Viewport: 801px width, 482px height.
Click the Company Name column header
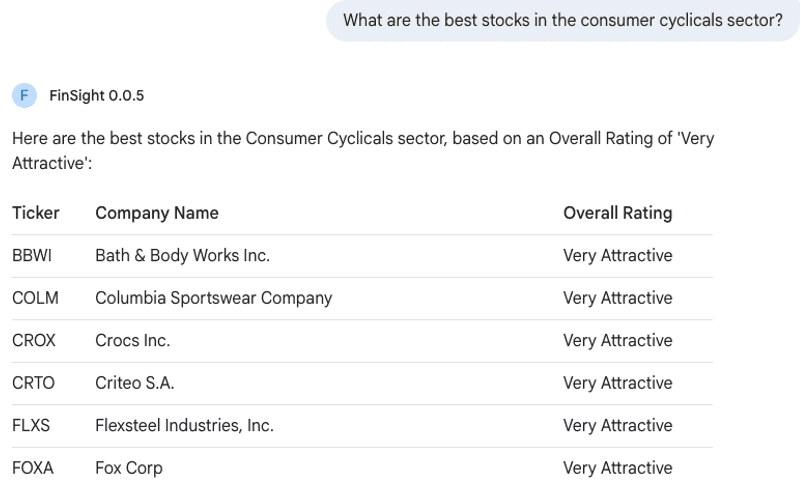pyautogui.click(x=157, y=213)
